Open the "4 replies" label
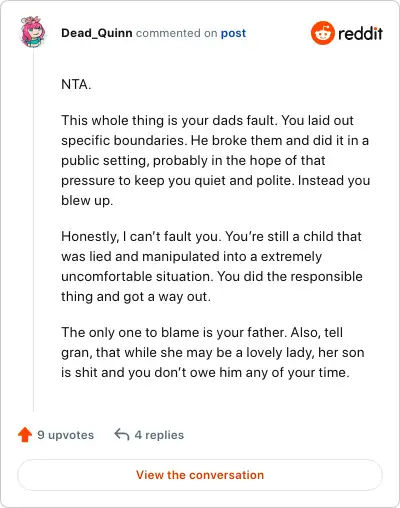The height and width of the screenshot is (508, 400). tap(159, 435)
